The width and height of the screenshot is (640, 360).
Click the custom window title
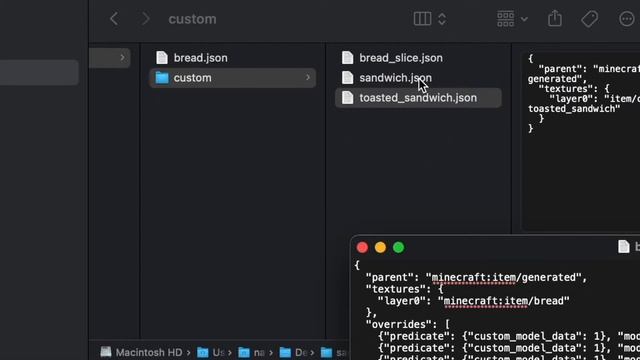[192, 19]
